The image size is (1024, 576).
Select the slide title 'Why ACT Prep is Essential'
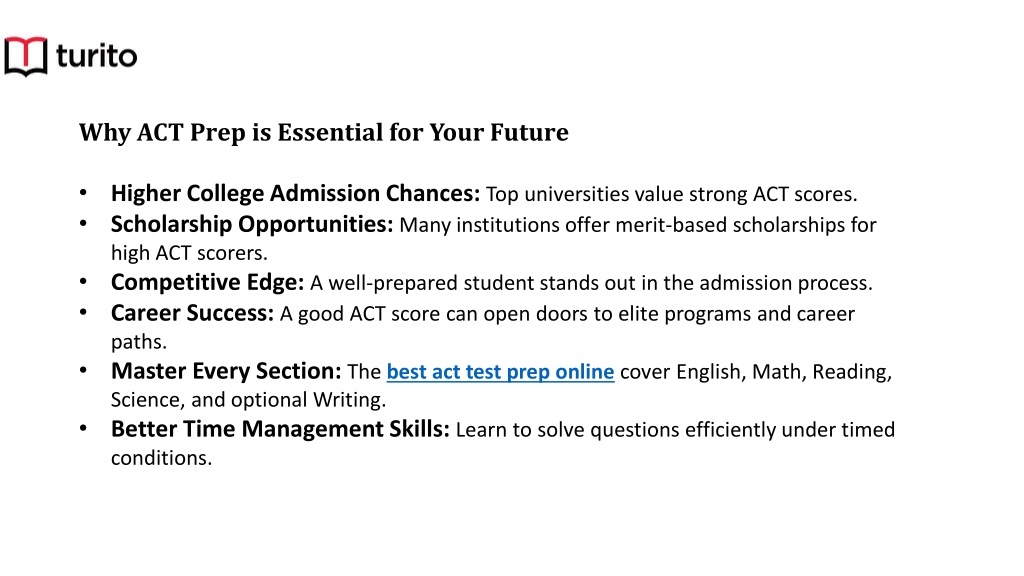324,132
